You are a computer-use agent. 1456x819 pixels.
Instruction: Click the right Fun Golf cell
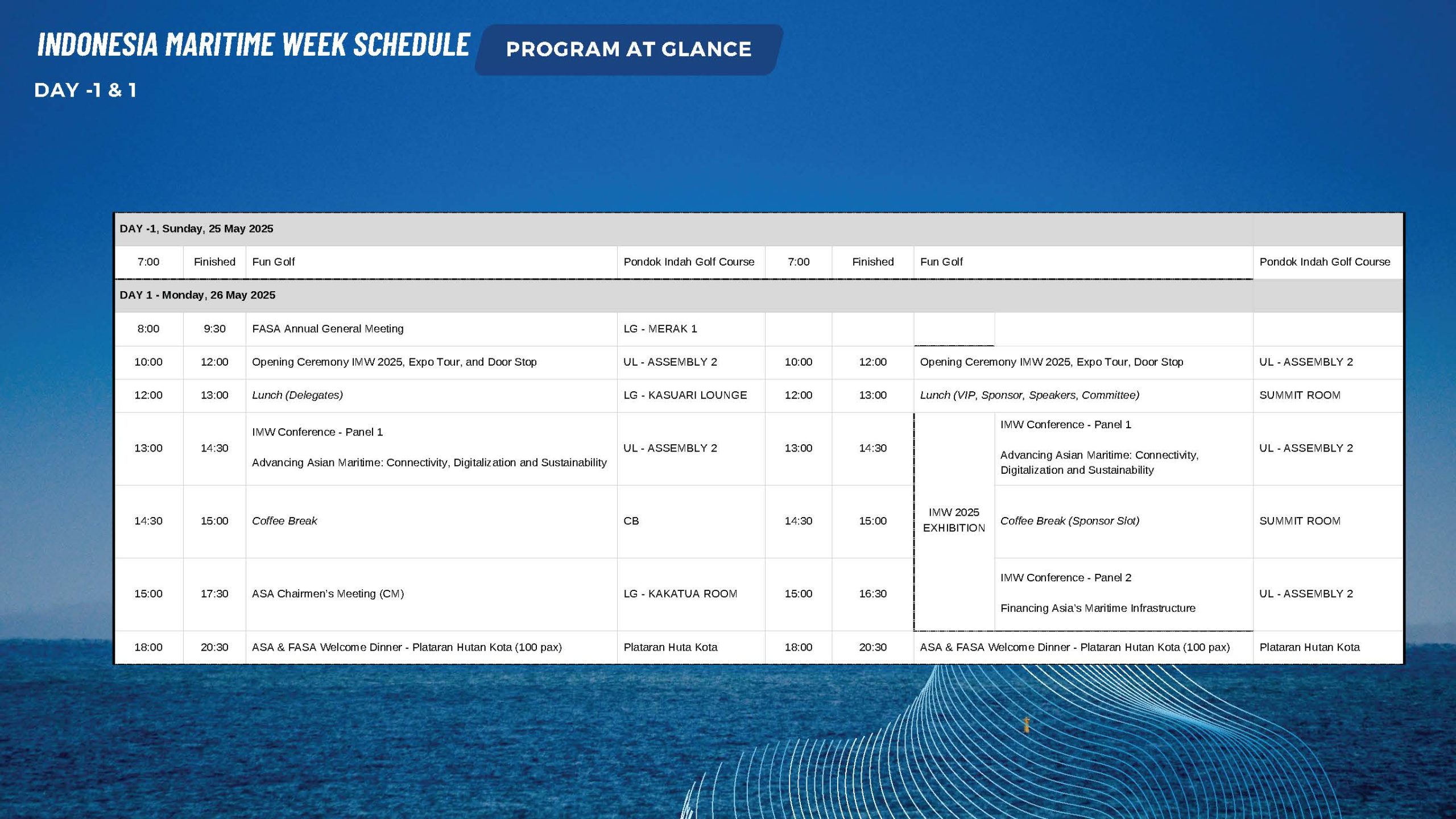(x=1083, y=262)
